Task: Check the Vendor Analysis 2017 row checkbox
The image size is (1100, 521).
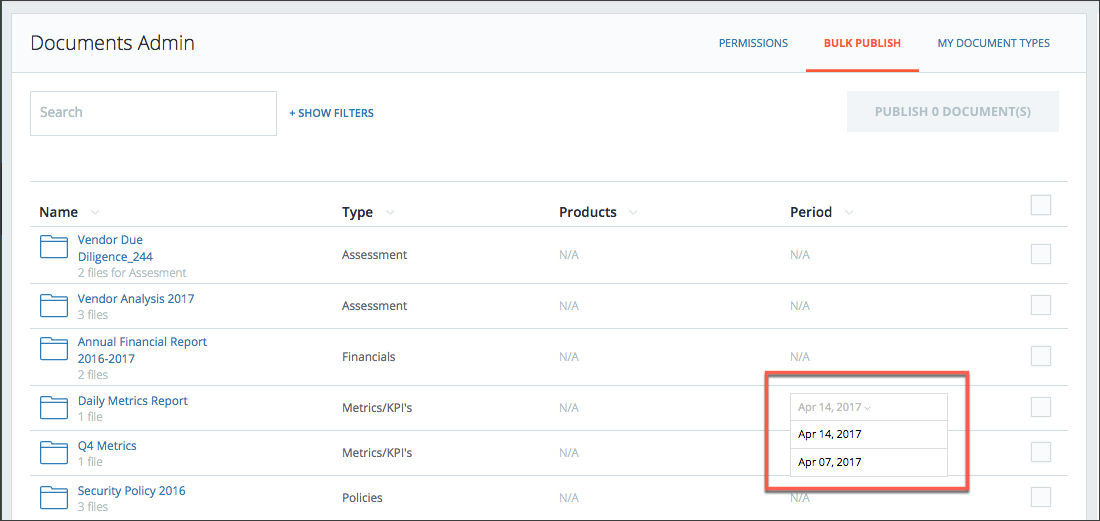Action: click(1040, 305)
